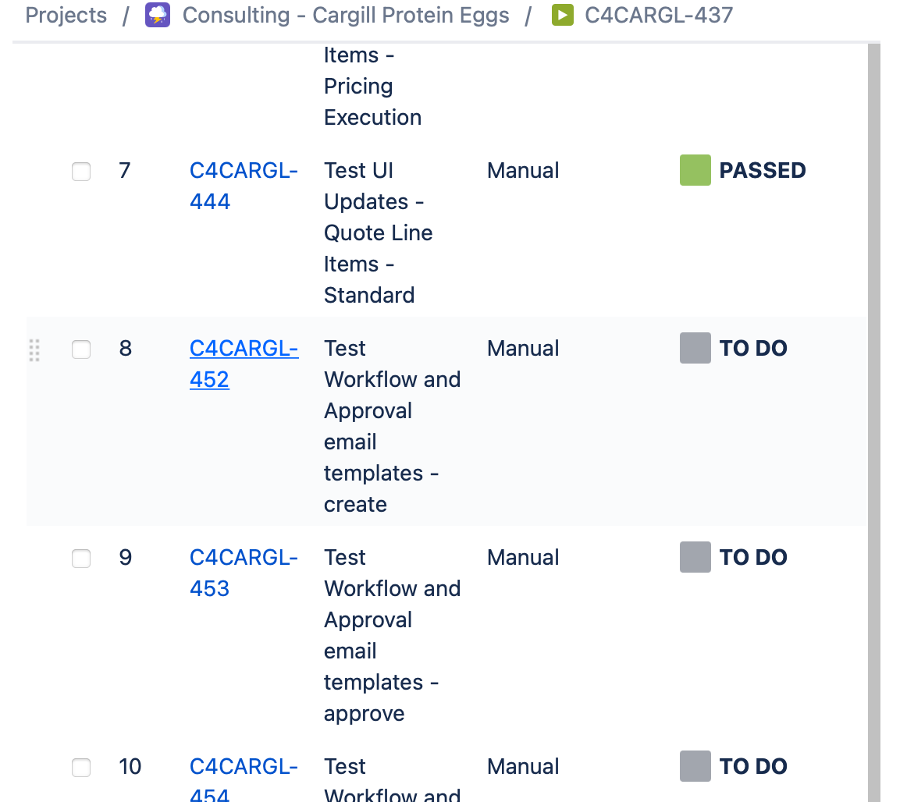Viewport: 908px width, 802px height.
Task: Select checkbox for test row 7
Action: [x=81, y=171]
